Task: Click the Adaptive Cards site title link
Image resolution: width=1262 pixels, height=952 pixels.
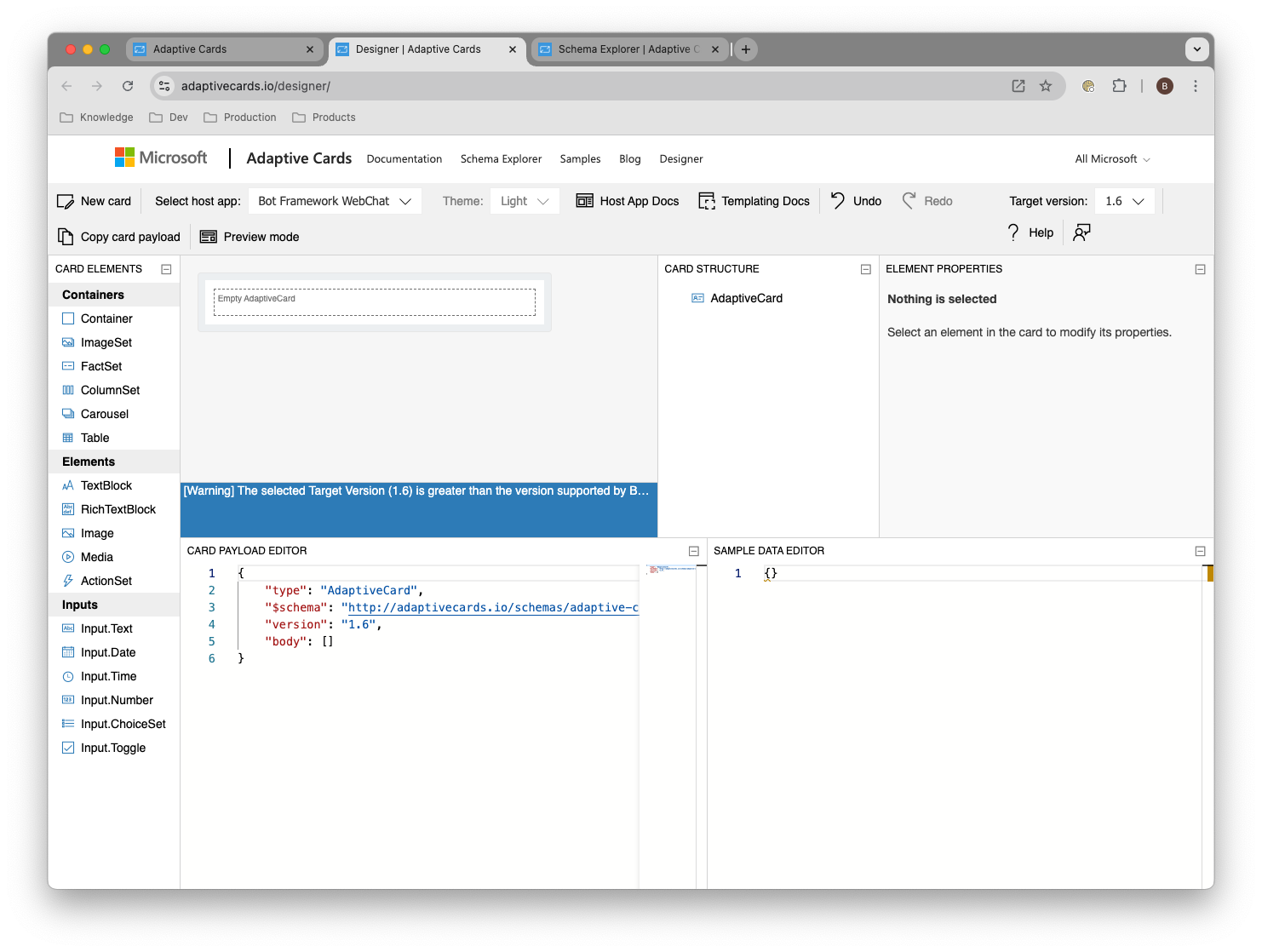Action: 299,158
